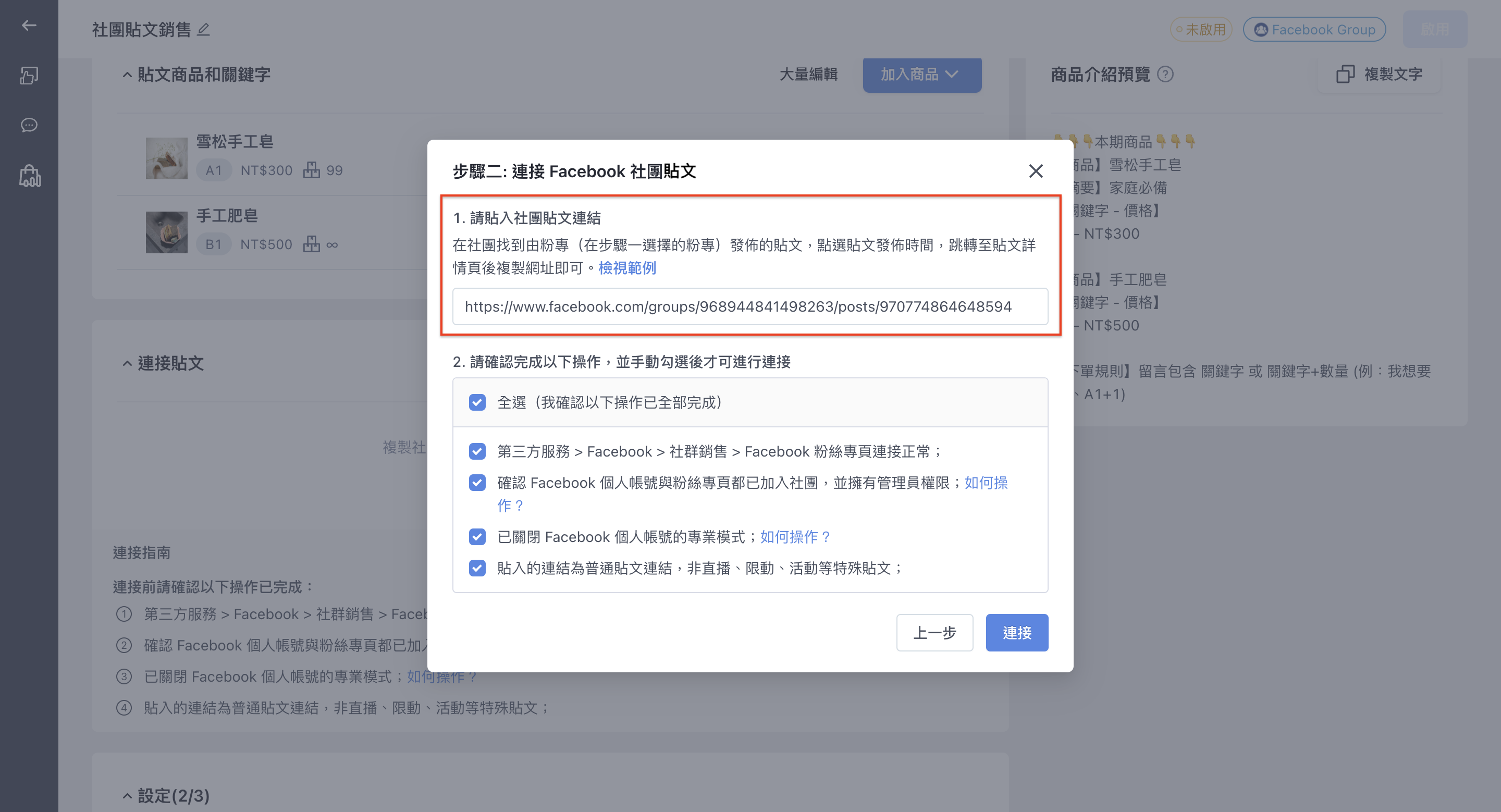Edit the title with the pencil icon

(203, 29)
